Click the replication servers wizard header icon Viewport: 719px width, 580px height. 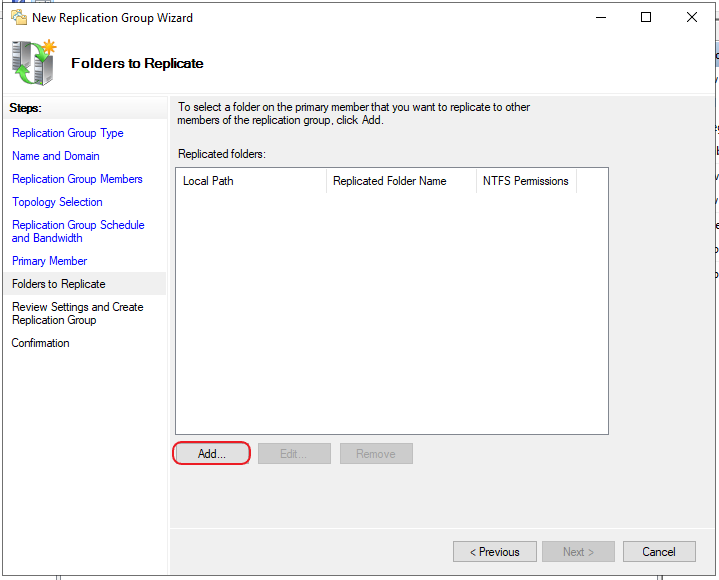(34, 63)
